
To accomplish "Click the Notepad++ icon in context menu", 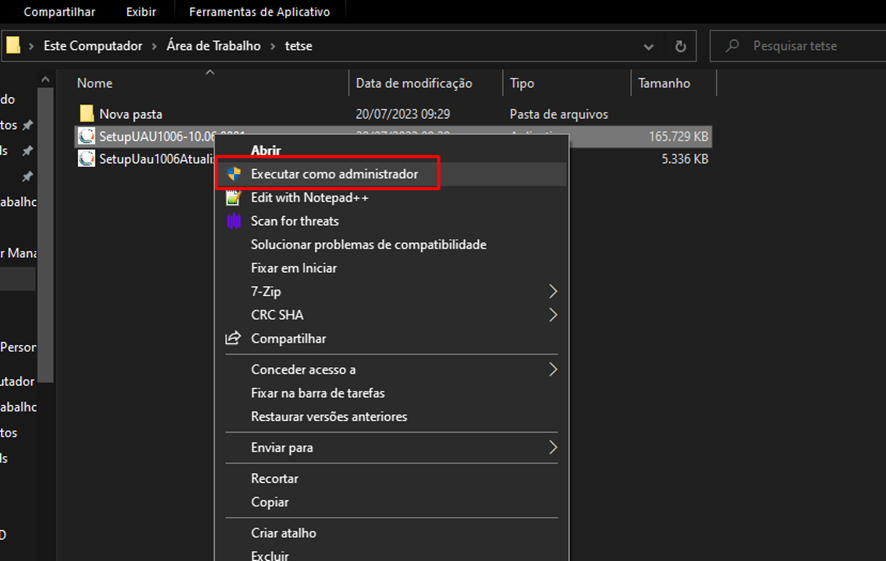I will point(234,198).
